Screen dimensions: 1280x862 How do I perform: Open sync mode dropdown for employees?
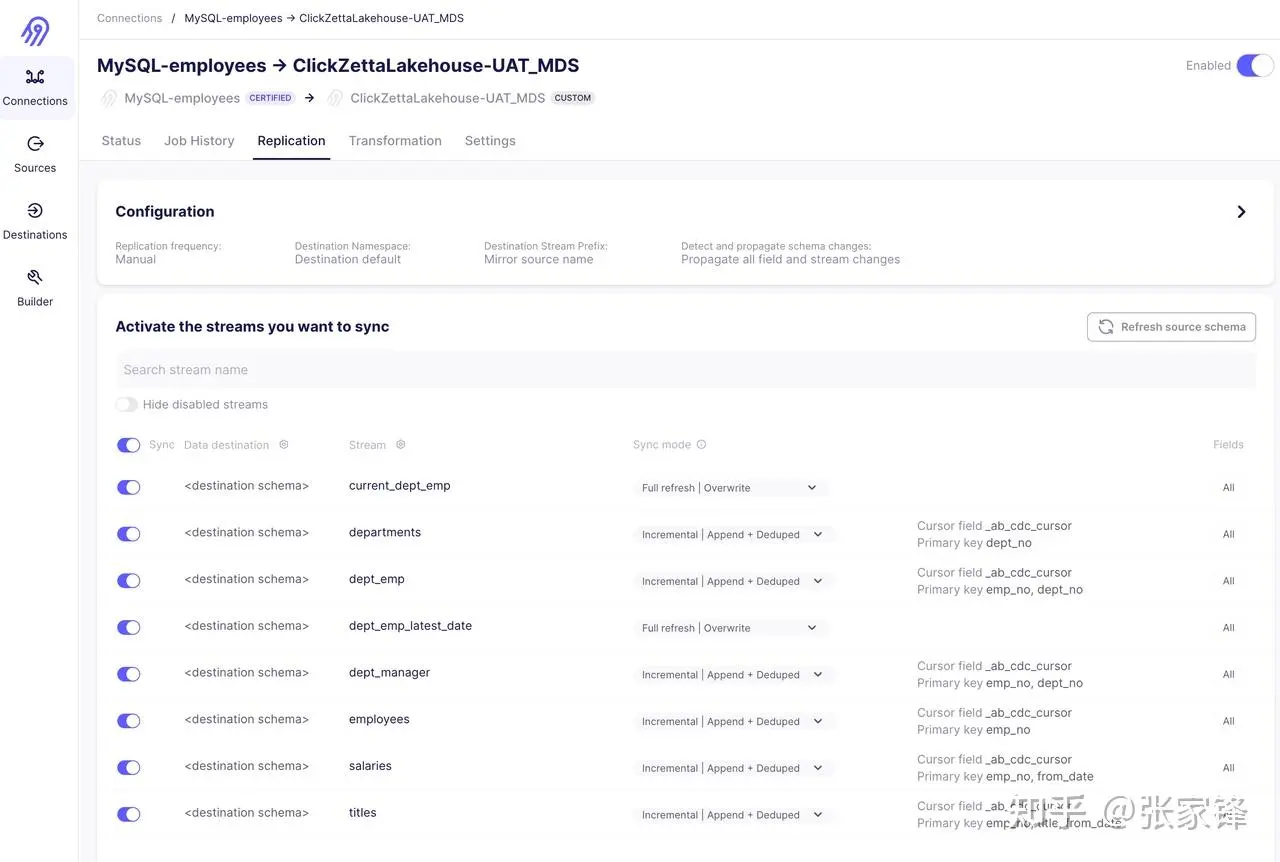pyautogui.click(x=734, y=722)
